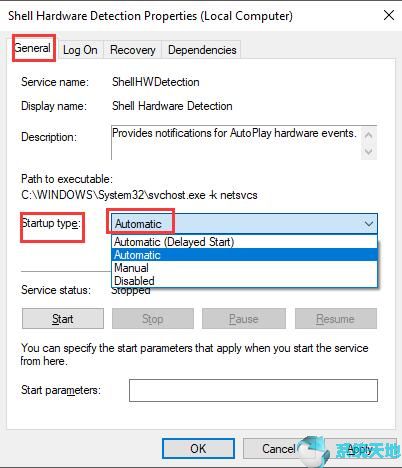
Task: Collapse the Startup type dropdown arrow
Action: click(369, 224)
